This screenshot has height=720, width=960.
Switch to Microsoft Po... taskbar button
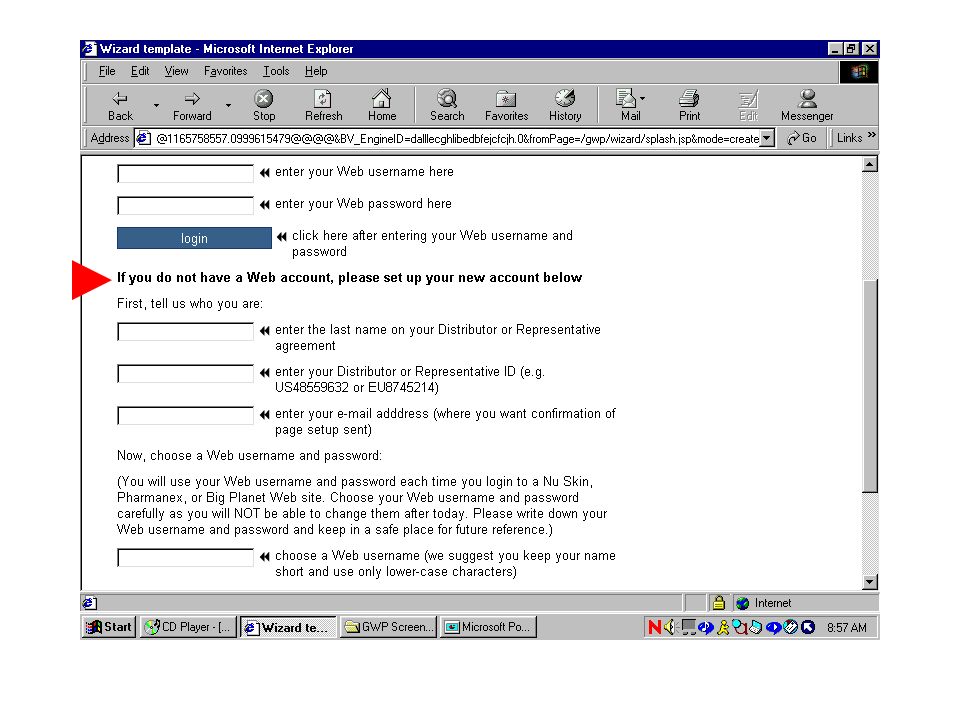488,627
